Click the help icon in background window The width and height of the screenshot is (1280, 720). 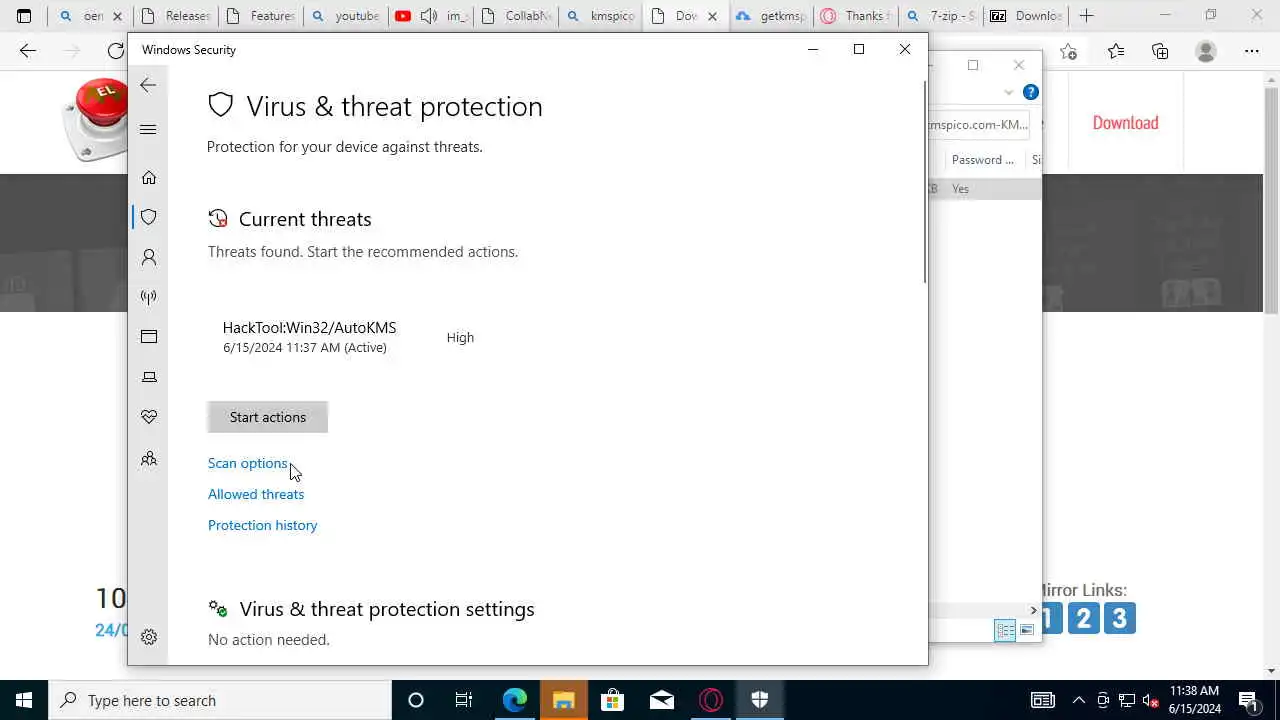coord(1031,92)
